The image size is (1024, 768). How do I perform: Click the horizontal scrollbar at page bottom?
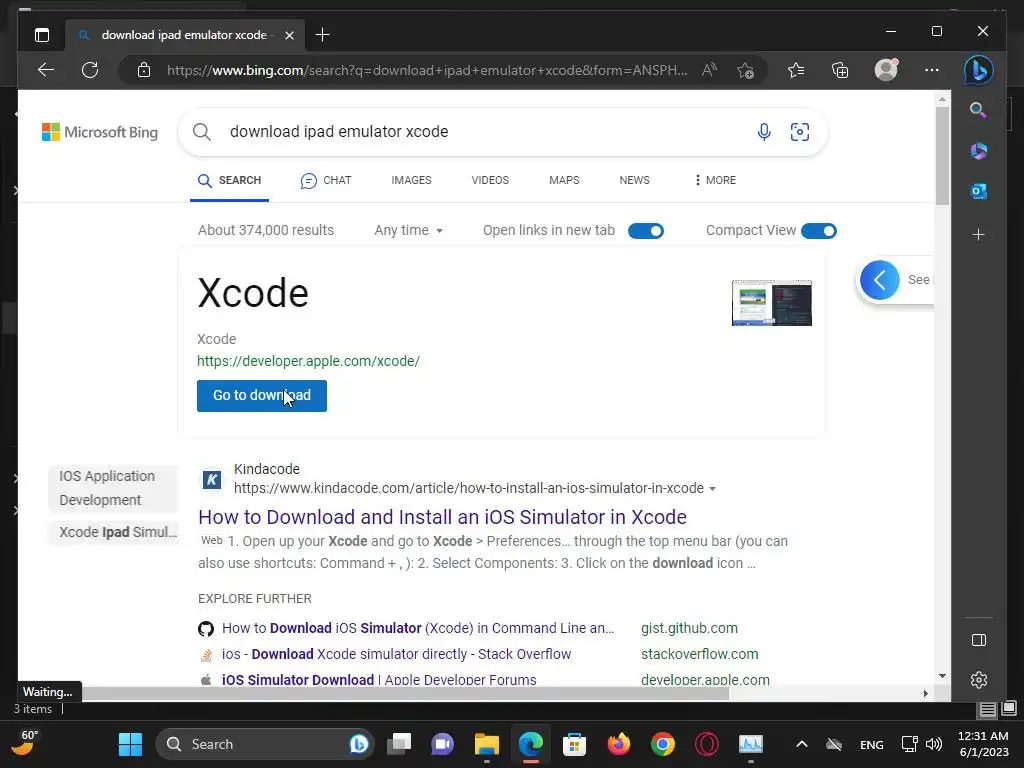coord(405,694)
